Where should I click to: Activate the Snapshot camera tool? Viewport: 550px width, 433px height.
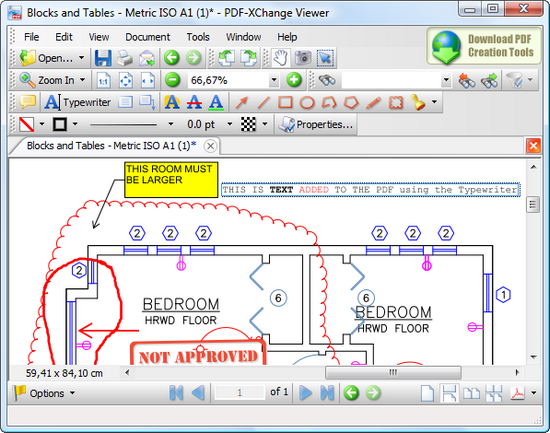[x=303, y=58]
